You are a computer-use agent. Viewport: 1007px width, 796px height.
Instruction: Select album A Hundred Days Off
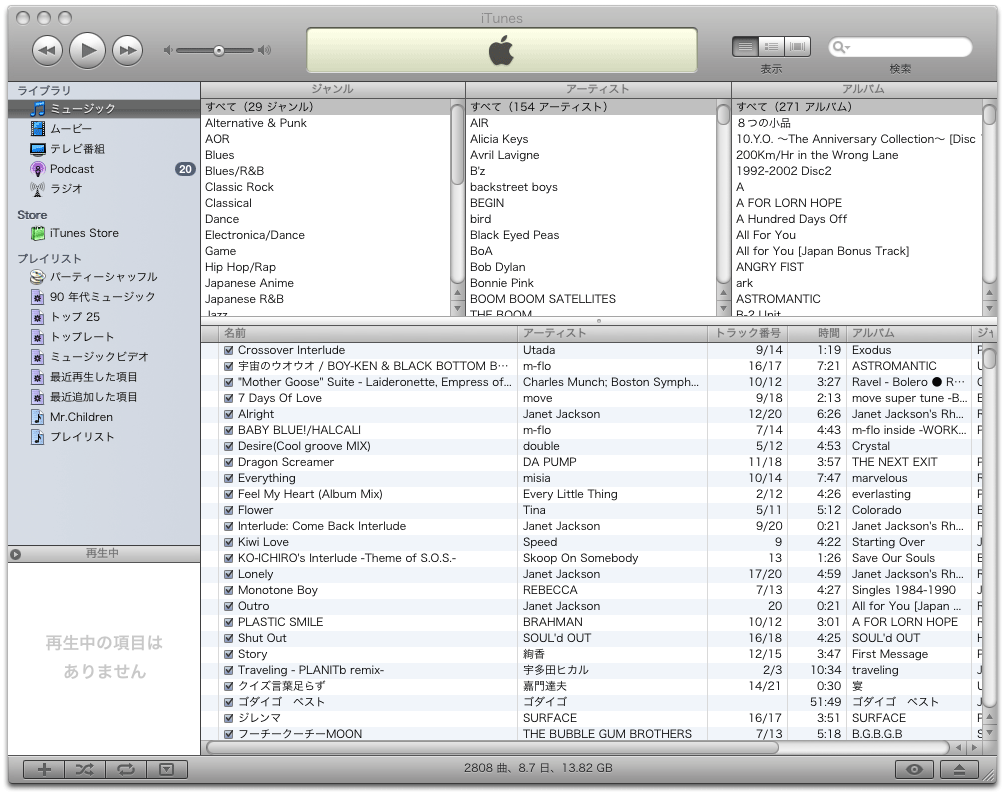857,219
